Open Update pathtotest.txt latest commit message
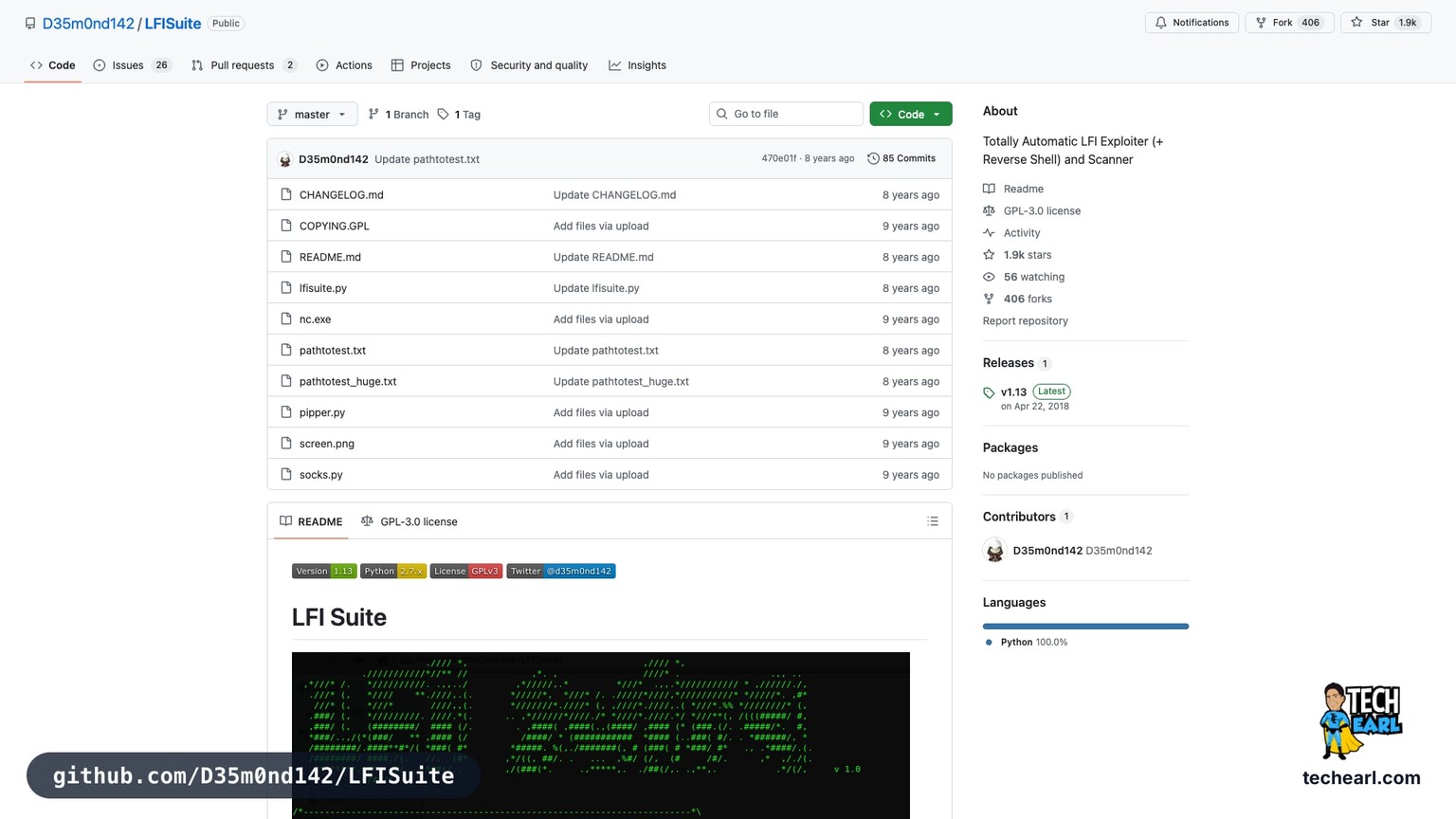 tap(427, 159)
